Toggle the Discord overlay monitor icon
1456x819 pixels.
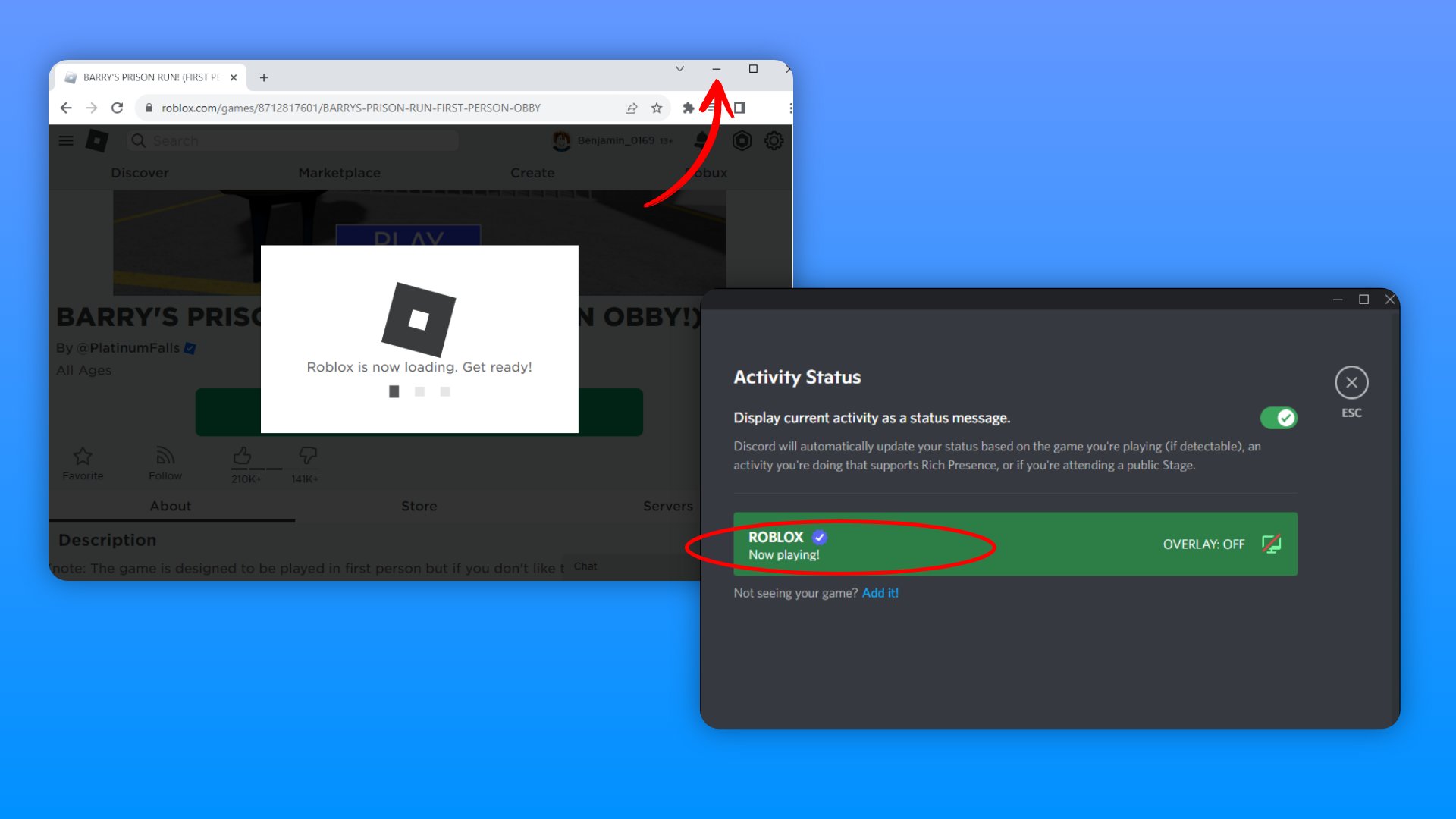(x=1272, y=544)
